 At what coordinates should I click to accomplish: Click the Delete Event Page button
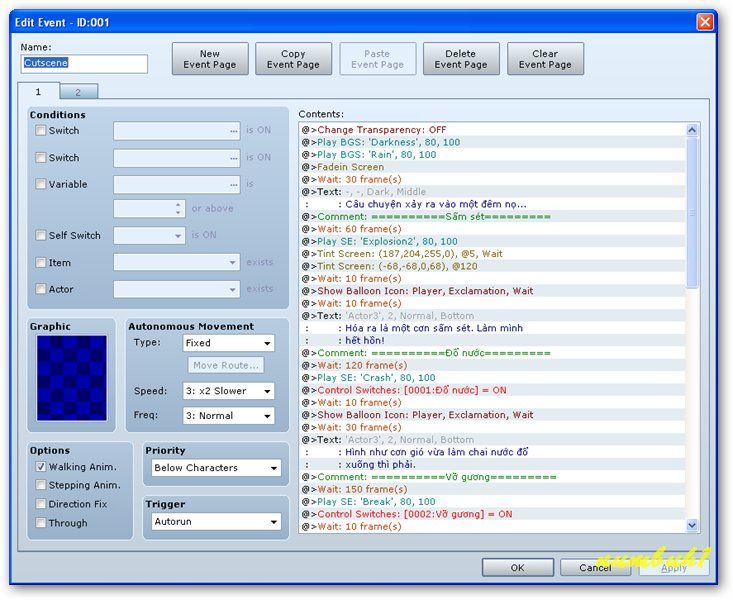point(461,59)
